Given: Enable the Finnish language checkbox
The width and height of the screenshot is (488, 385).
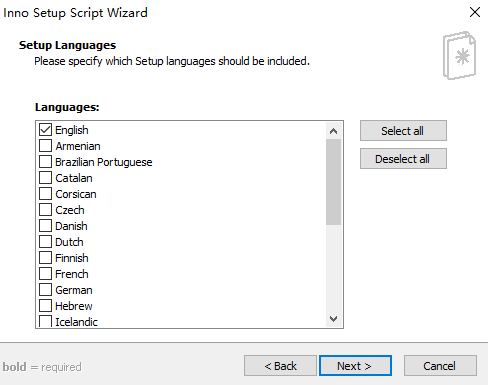Looking at the screenshot, I should [45, 258].
